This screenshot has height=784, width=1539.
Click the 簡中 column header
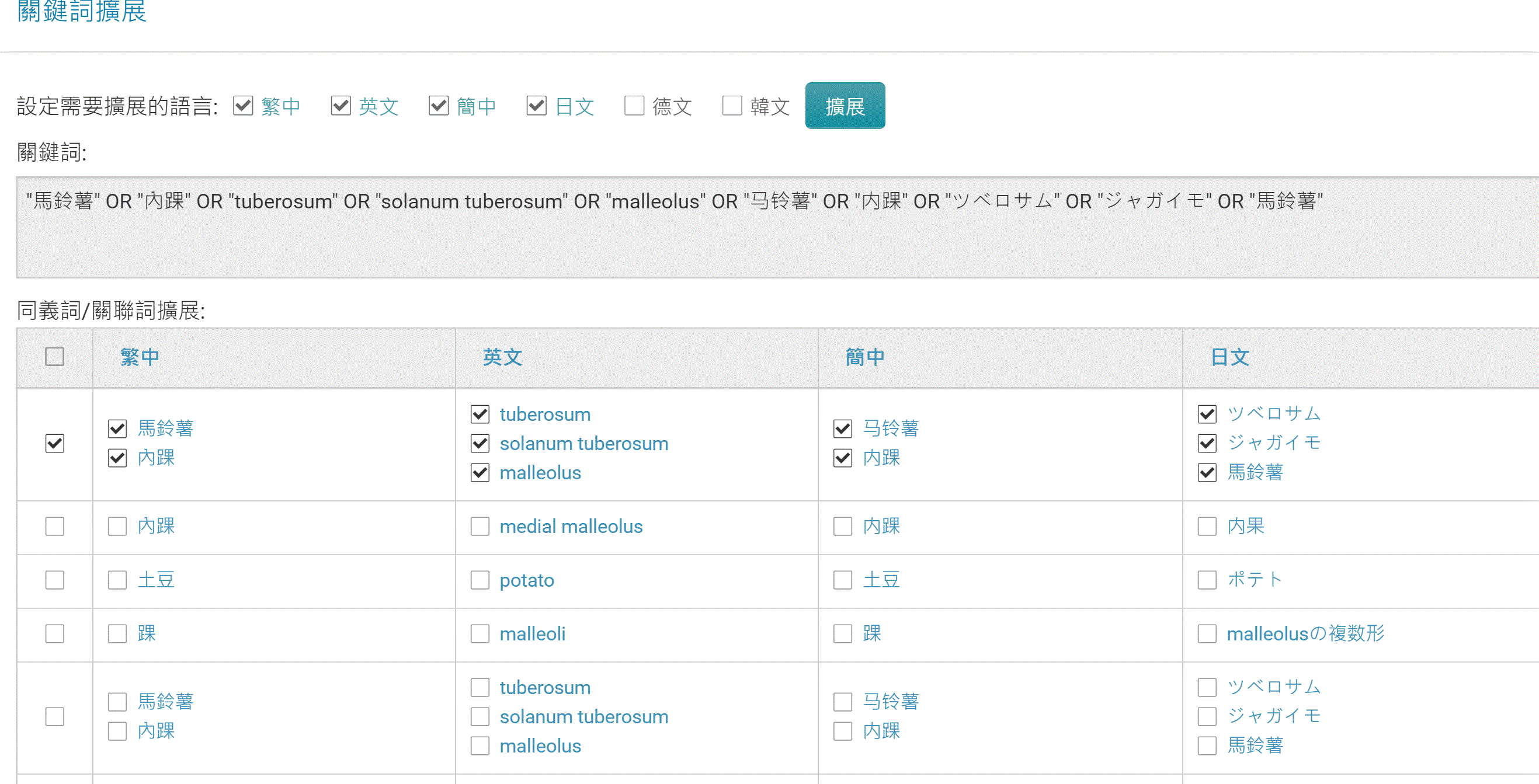coord(864,357)
